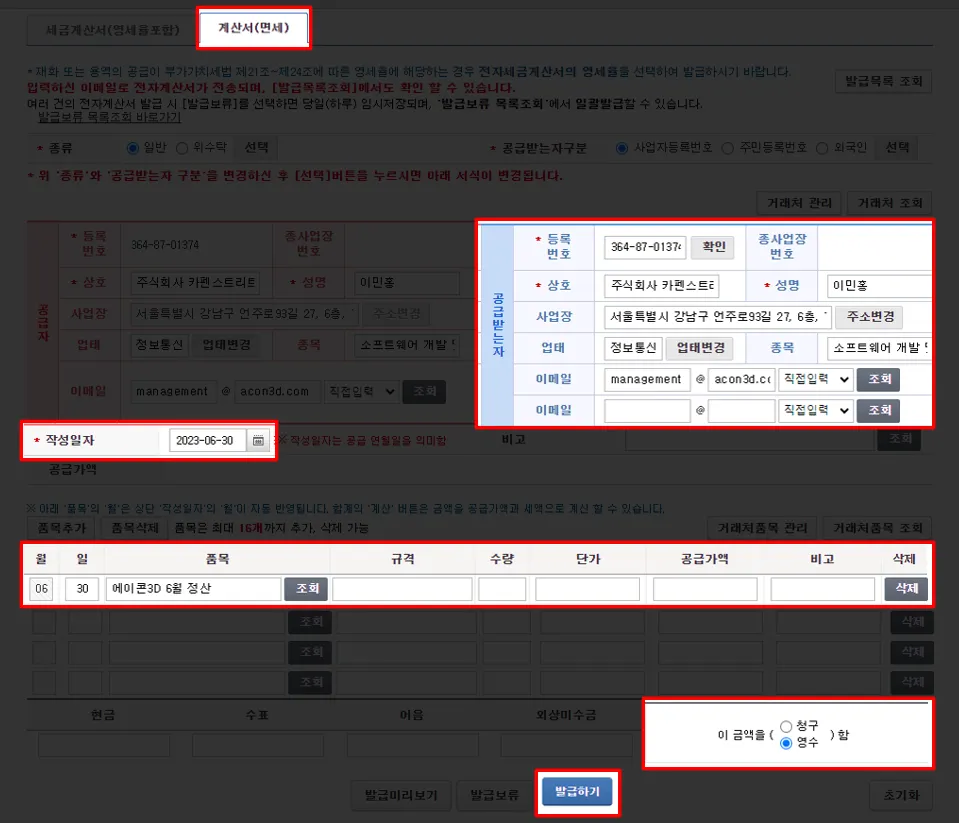The image size is (959, 823).
Task: Click 선택 button next to 위수탁
Action: [x=256, y=147]
